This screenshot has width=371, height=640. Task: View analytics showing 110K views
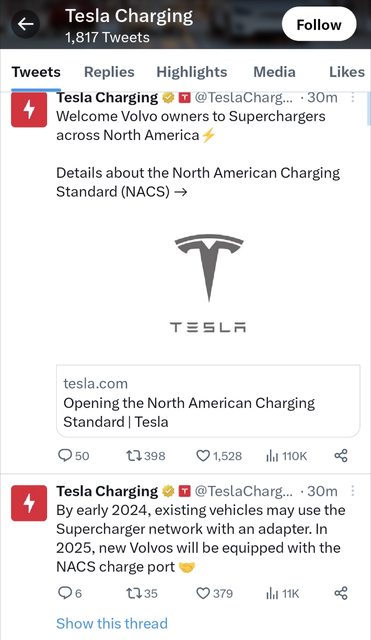pos(286,456)
